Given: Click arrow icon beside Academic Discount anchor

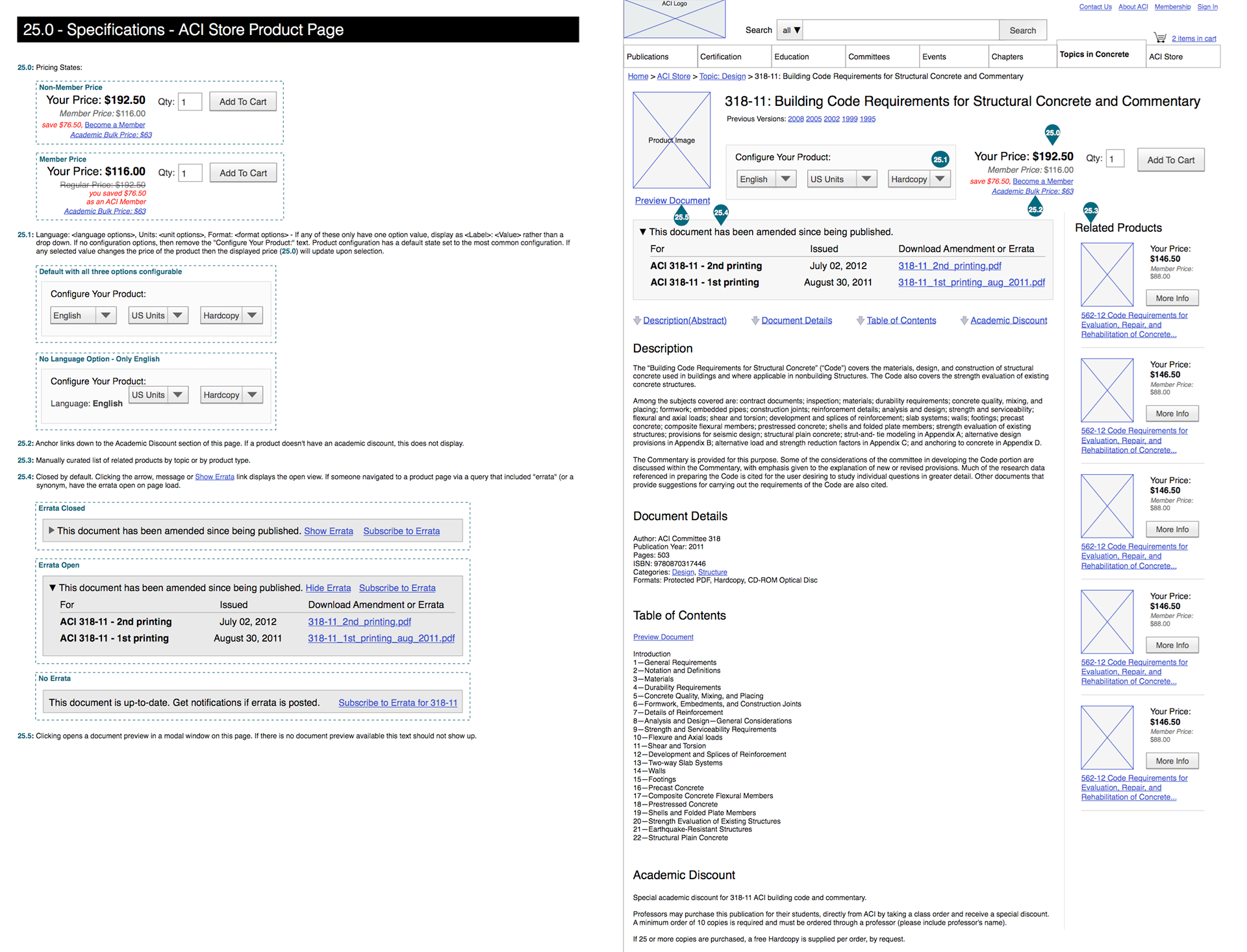Looking at the screenshot, I should 964,320.
